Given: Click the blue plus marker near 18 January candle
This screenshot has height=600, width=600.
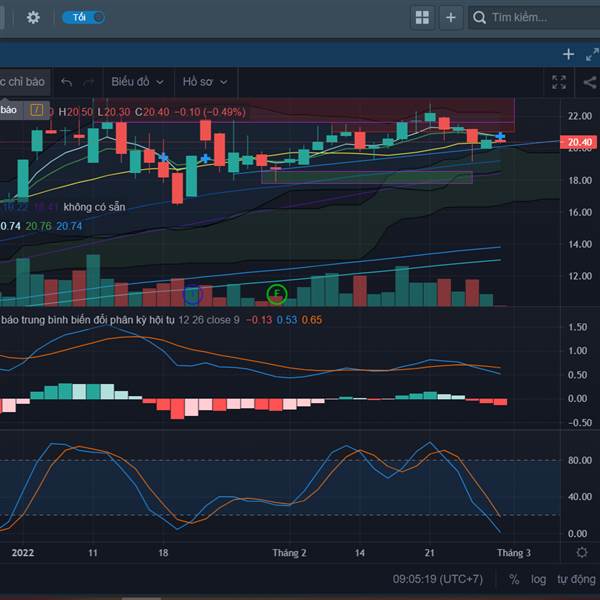Looking at the screenshot, I should pyautogui.click(x=163, y=157).
